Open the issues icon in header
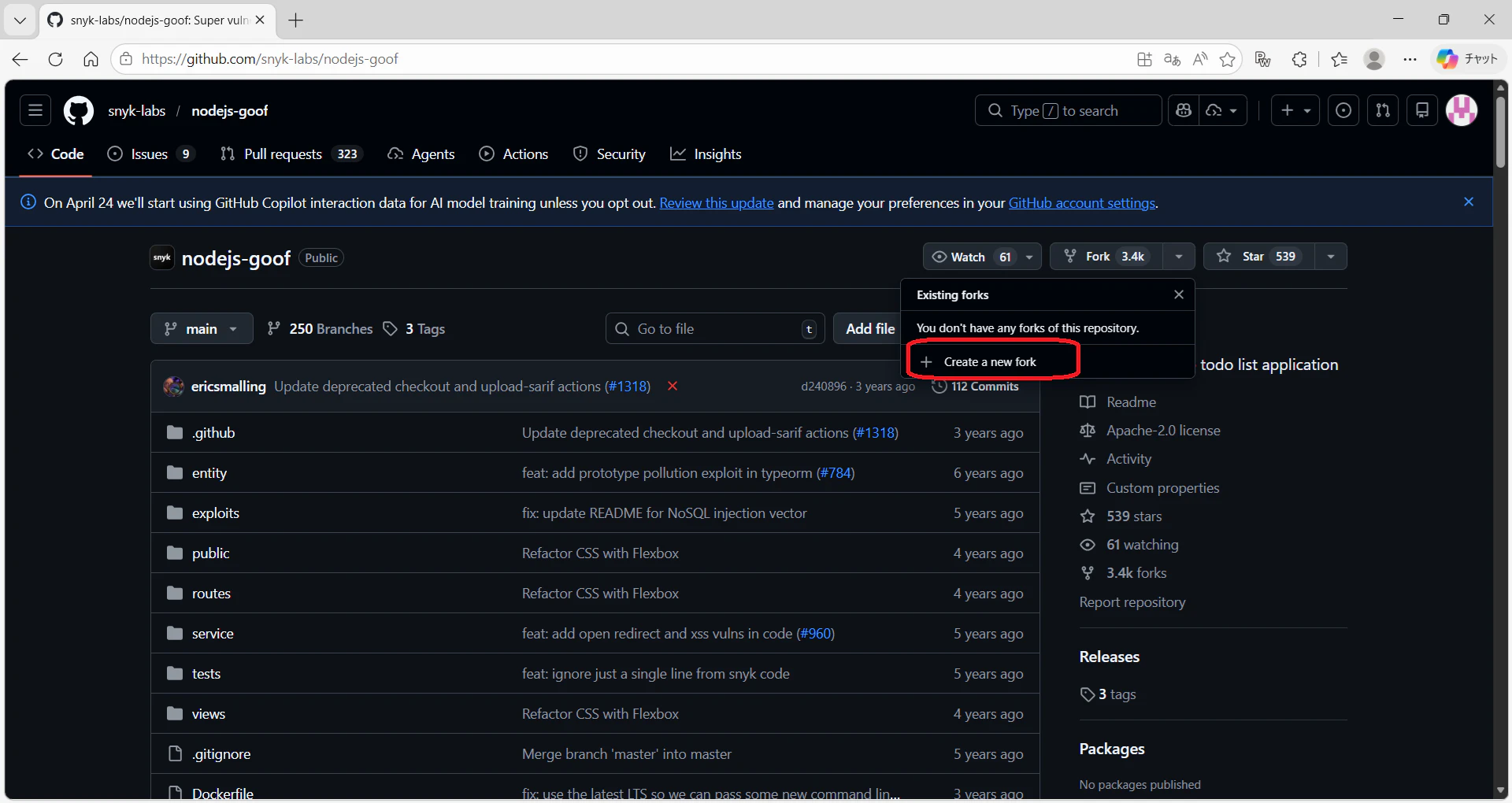This screenshot has width=1512, height=803. click(x=1343, y=111)
